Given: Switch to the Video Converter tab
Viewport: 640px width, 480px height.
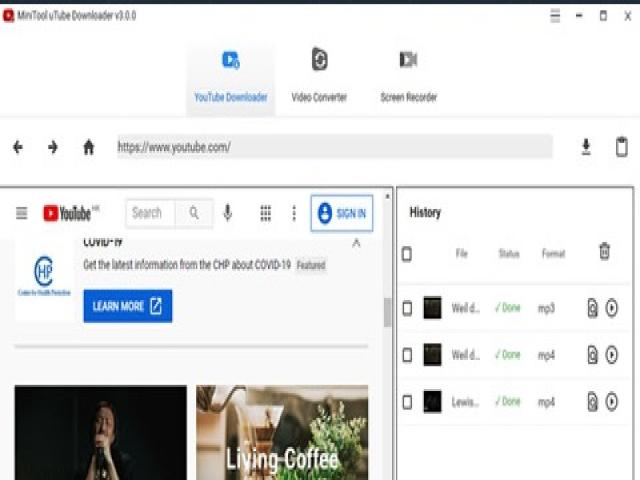Looking at the screenshot, I should [319, 77].
